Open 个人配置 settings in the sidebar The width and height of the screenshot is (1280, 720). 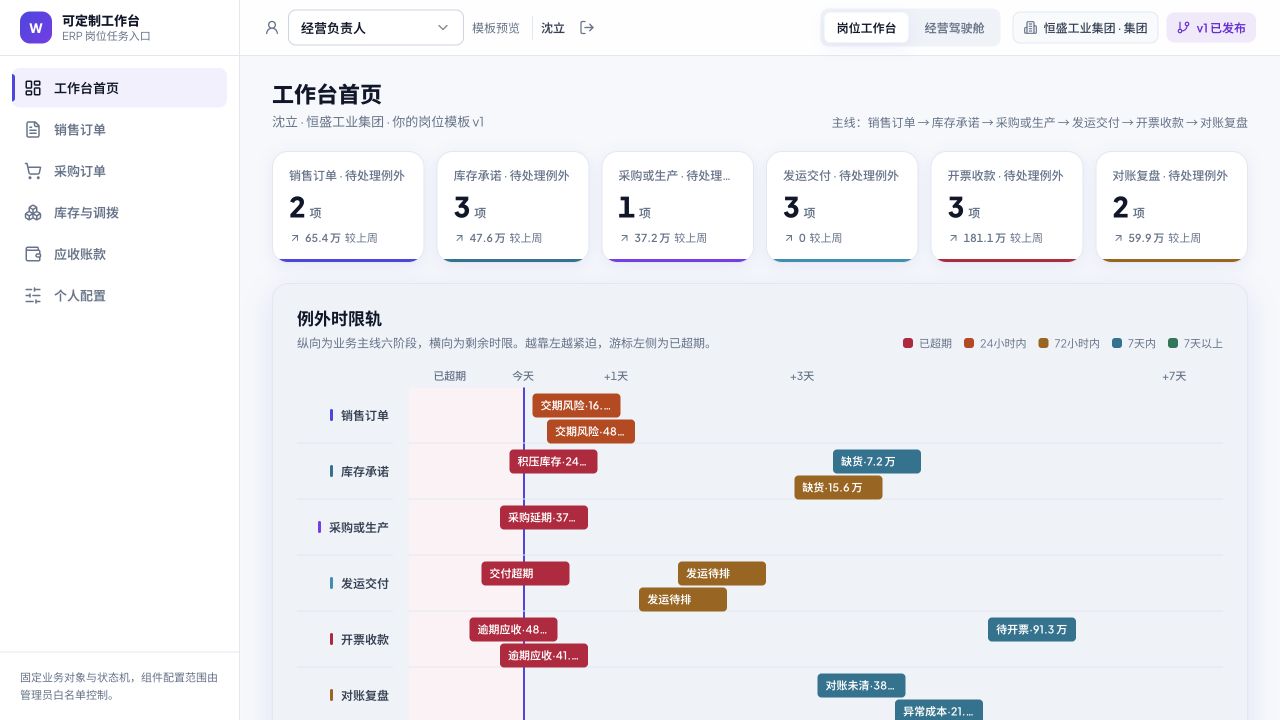coord(119,295)
